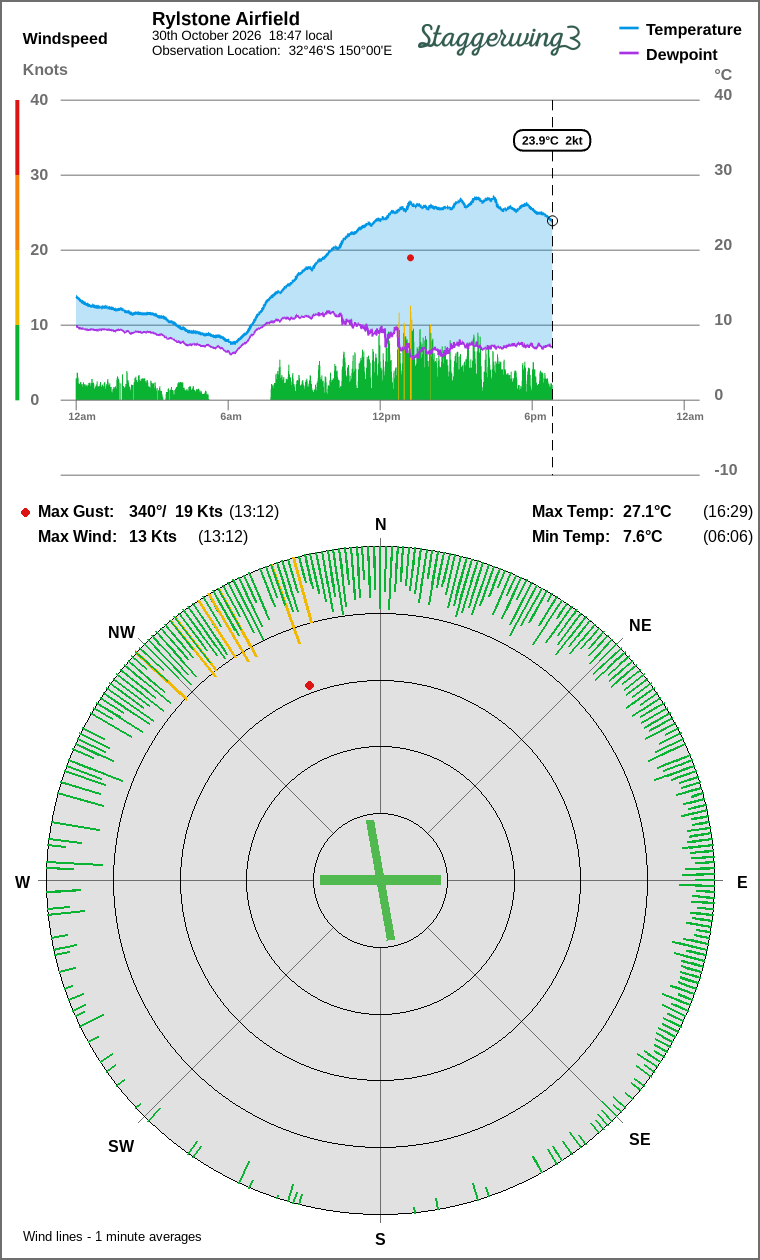Click the Rylstone Airfield title
The image size is (760, 1260).
226,19
